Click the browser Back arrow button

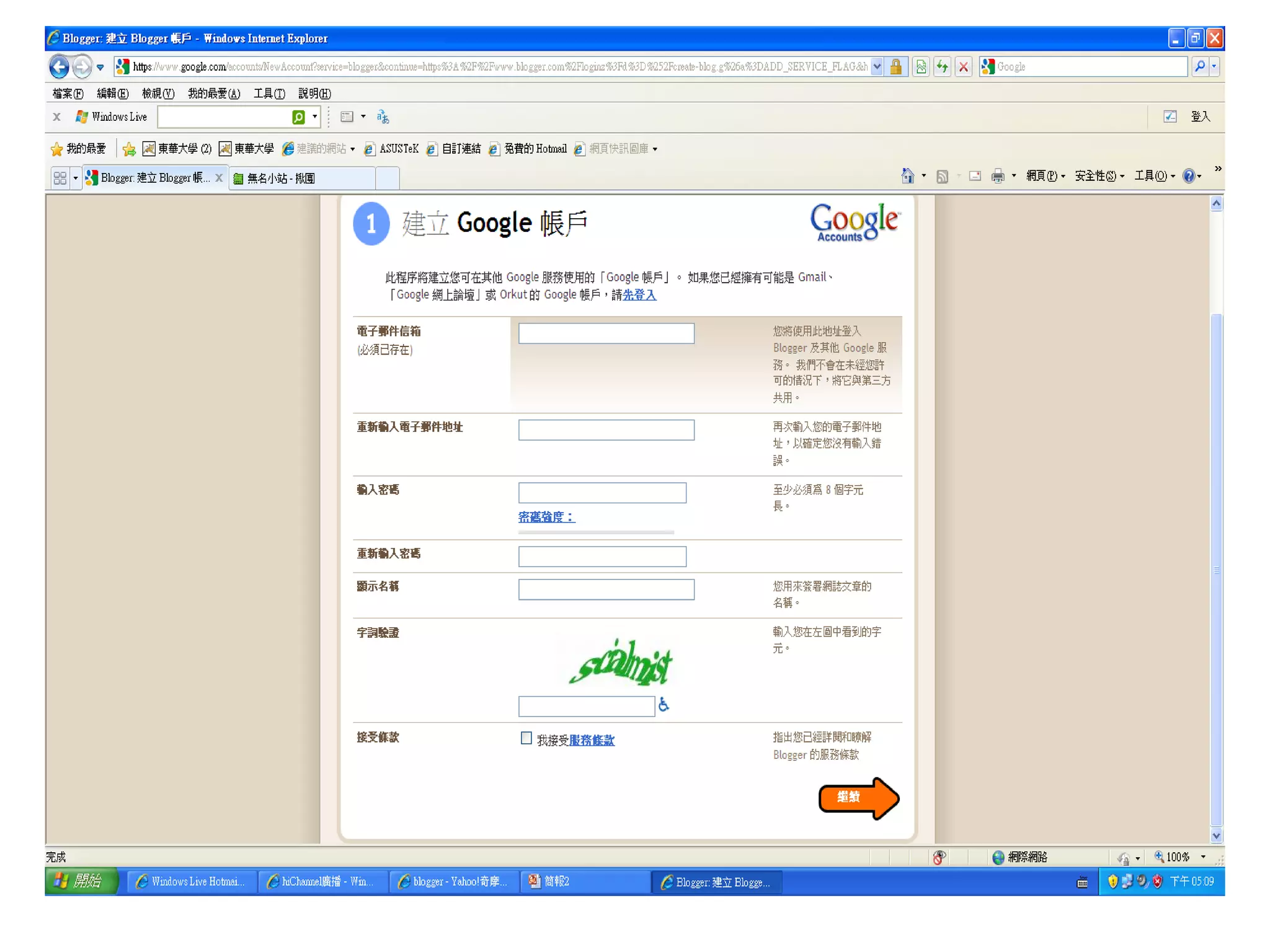coord(60,67)
